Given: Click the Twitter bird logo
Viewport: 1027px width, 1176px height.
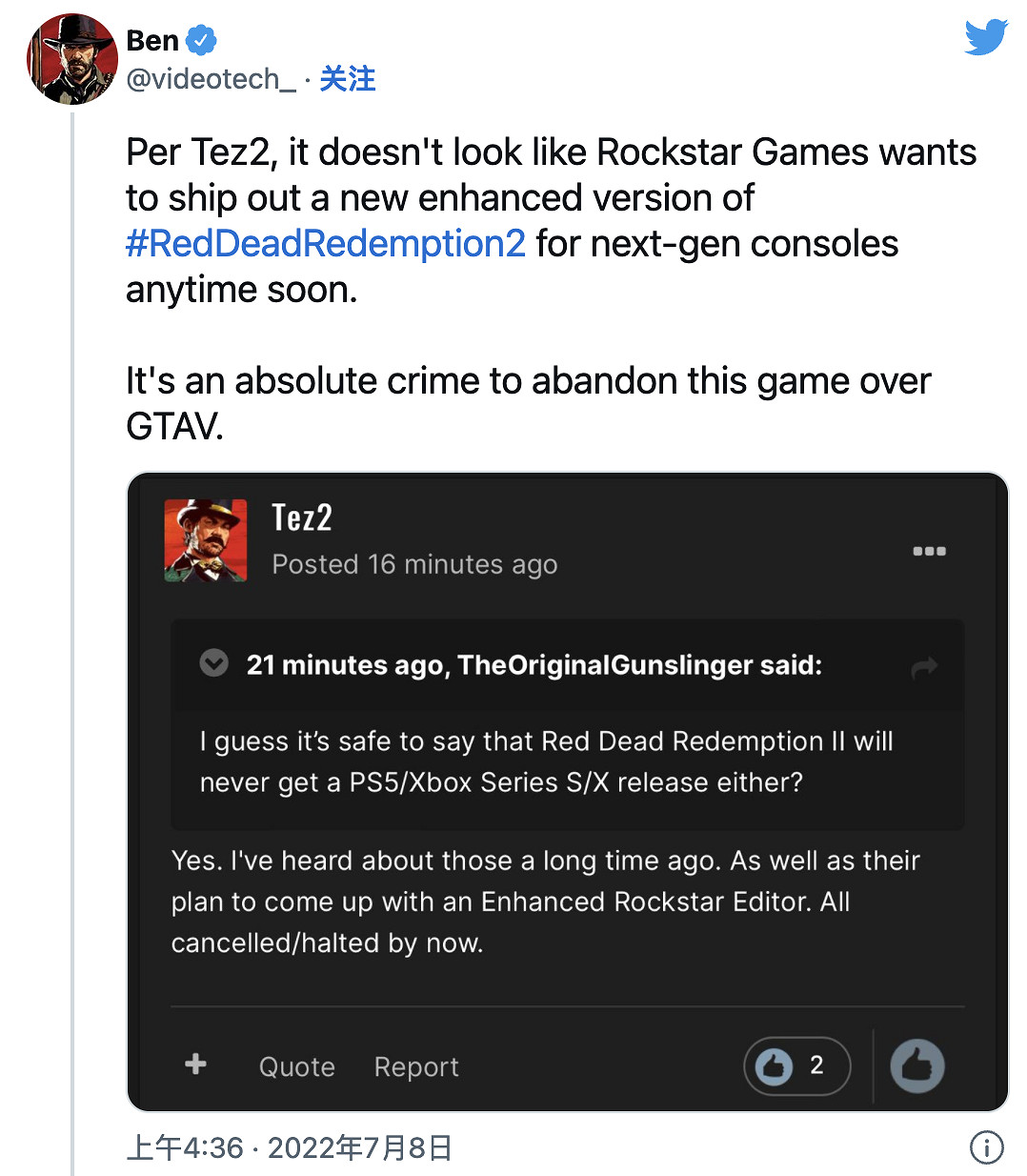Looking at the screenshot, I should (x=985, y=38).
